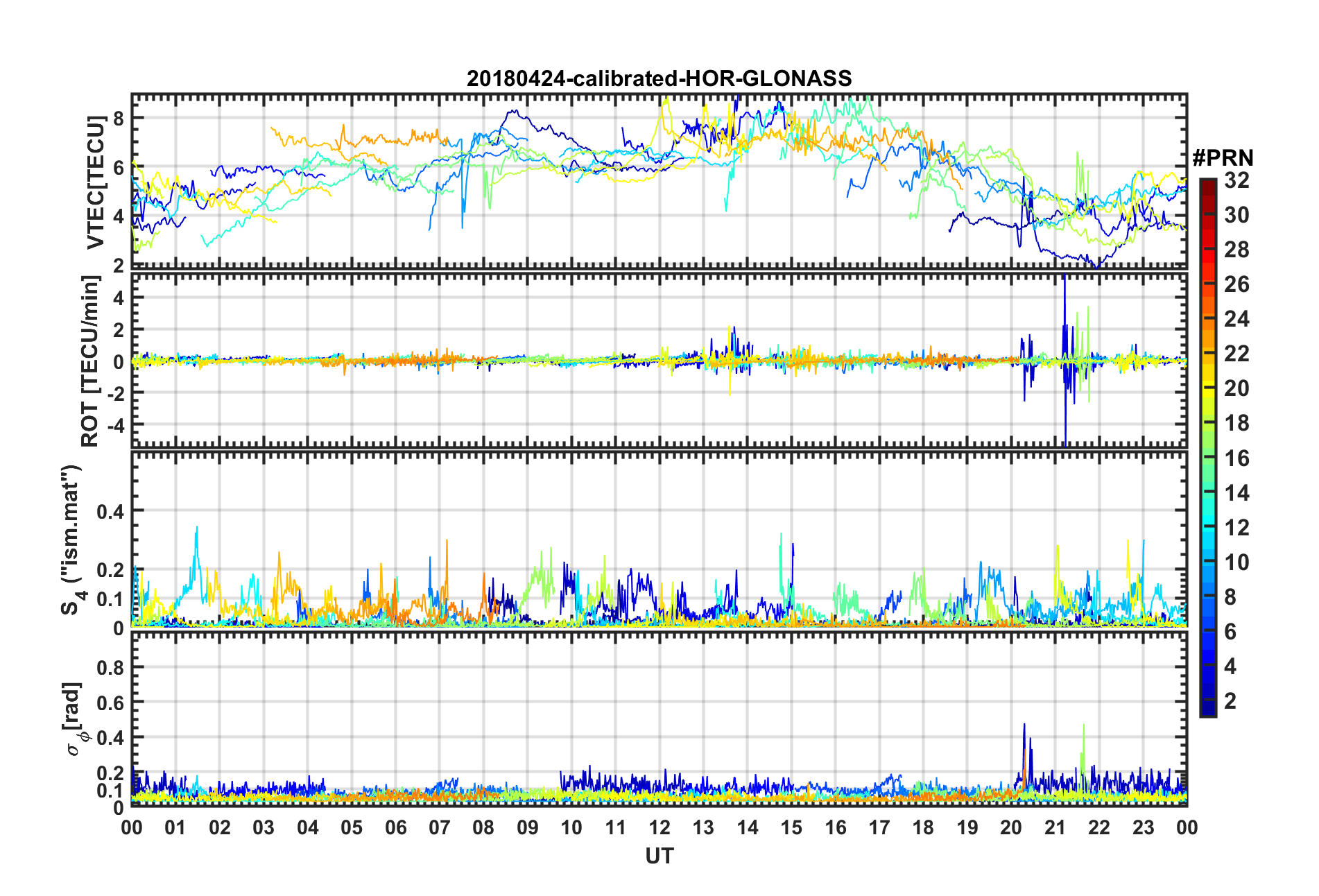Click x-axis hour label 03
1319x896 pixels.
click(x=264, y=828)
